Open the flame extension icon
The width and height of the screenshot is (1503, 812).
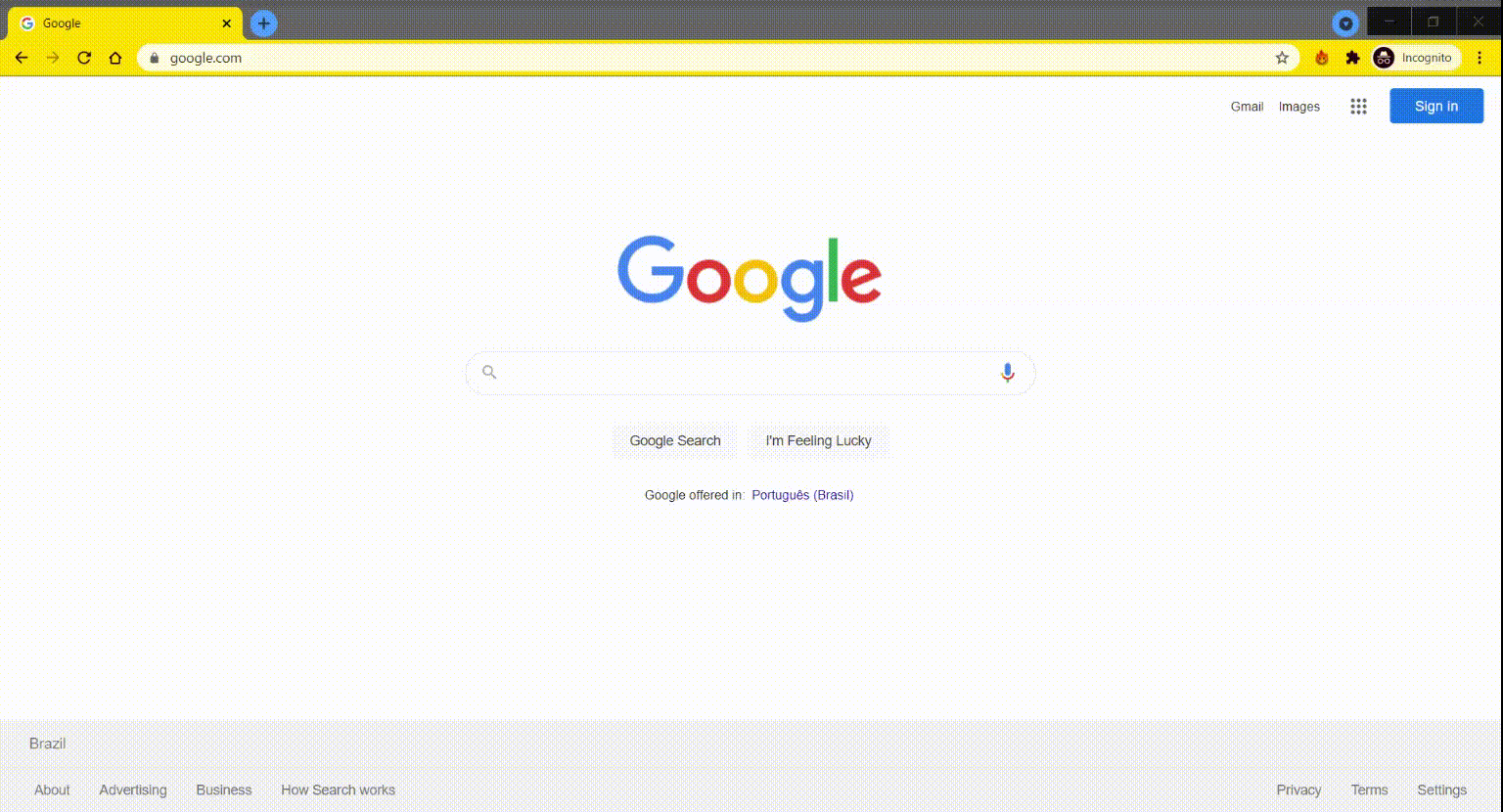[1322, 58]
